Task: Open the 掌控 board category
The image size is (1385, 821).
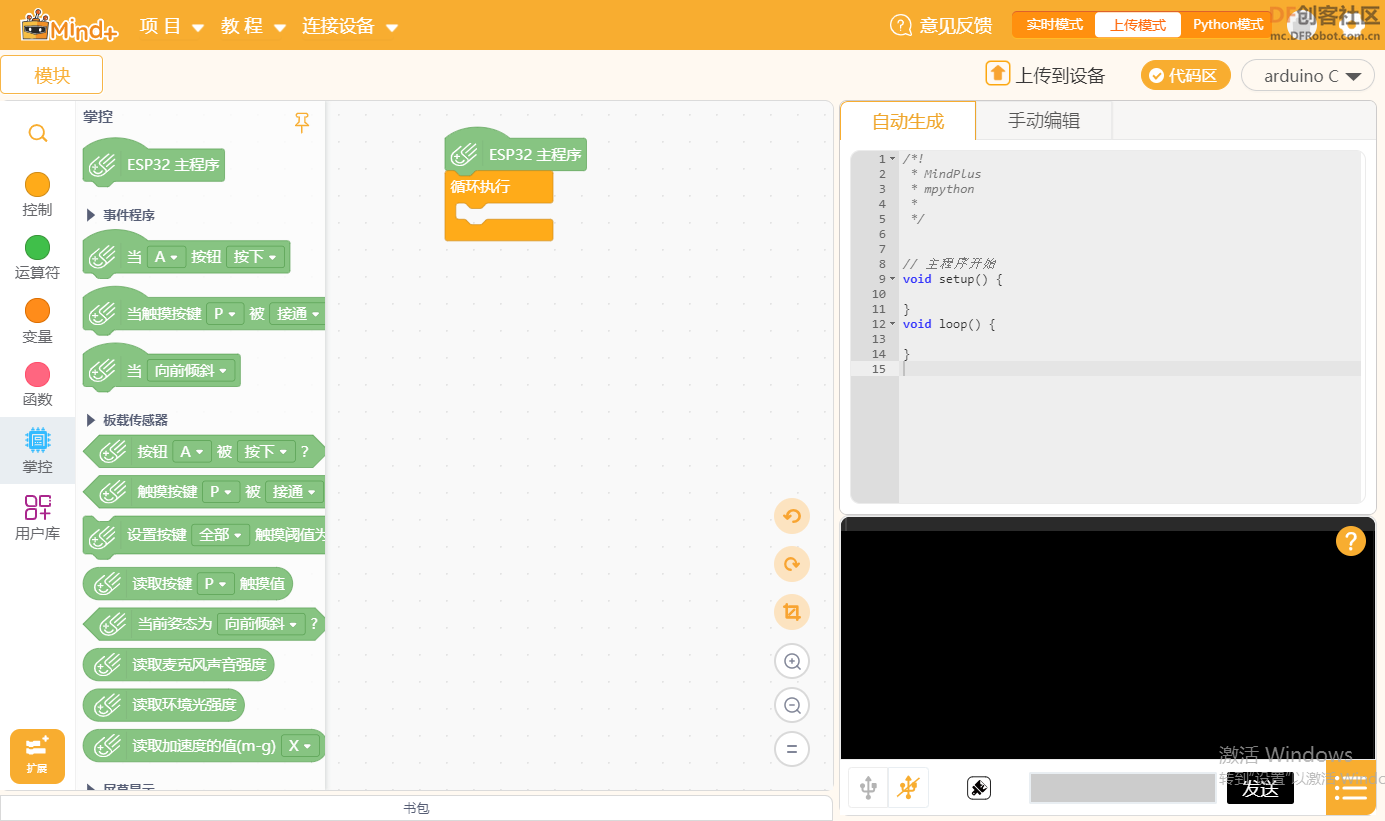Action: (37, 450)
